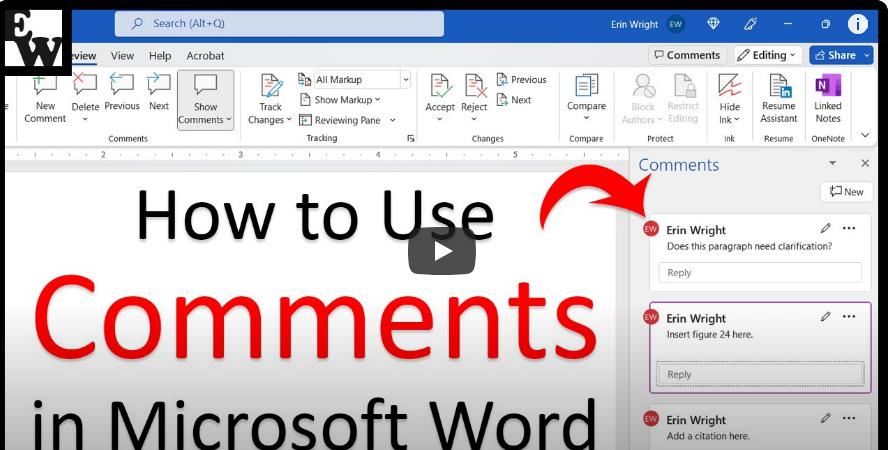Play the video with the center play button

pos(442,251)
